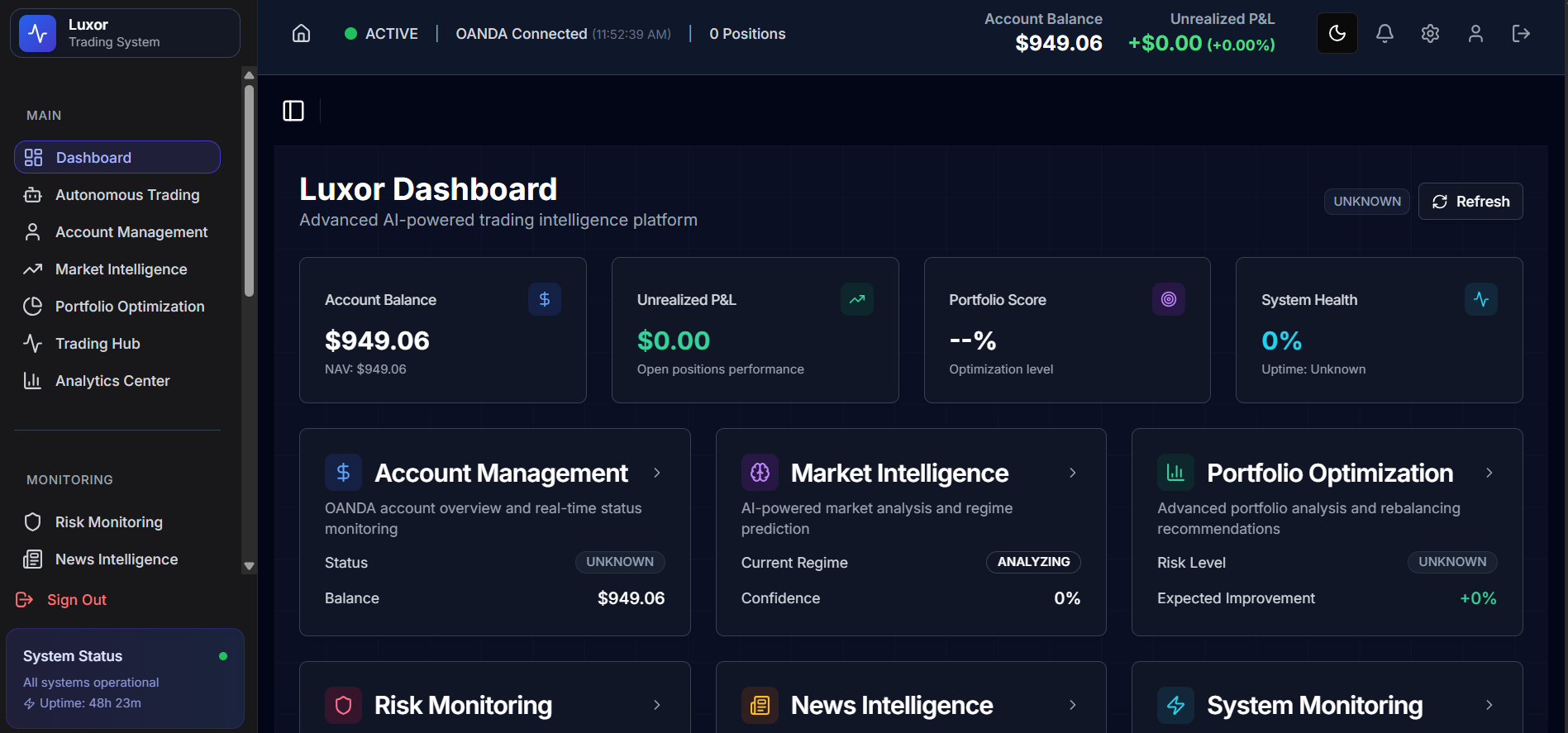Viewport: 1568px width, 733px height.
Task: Click the sidebar scrollbar down arrow
Action: coord(249,566)
